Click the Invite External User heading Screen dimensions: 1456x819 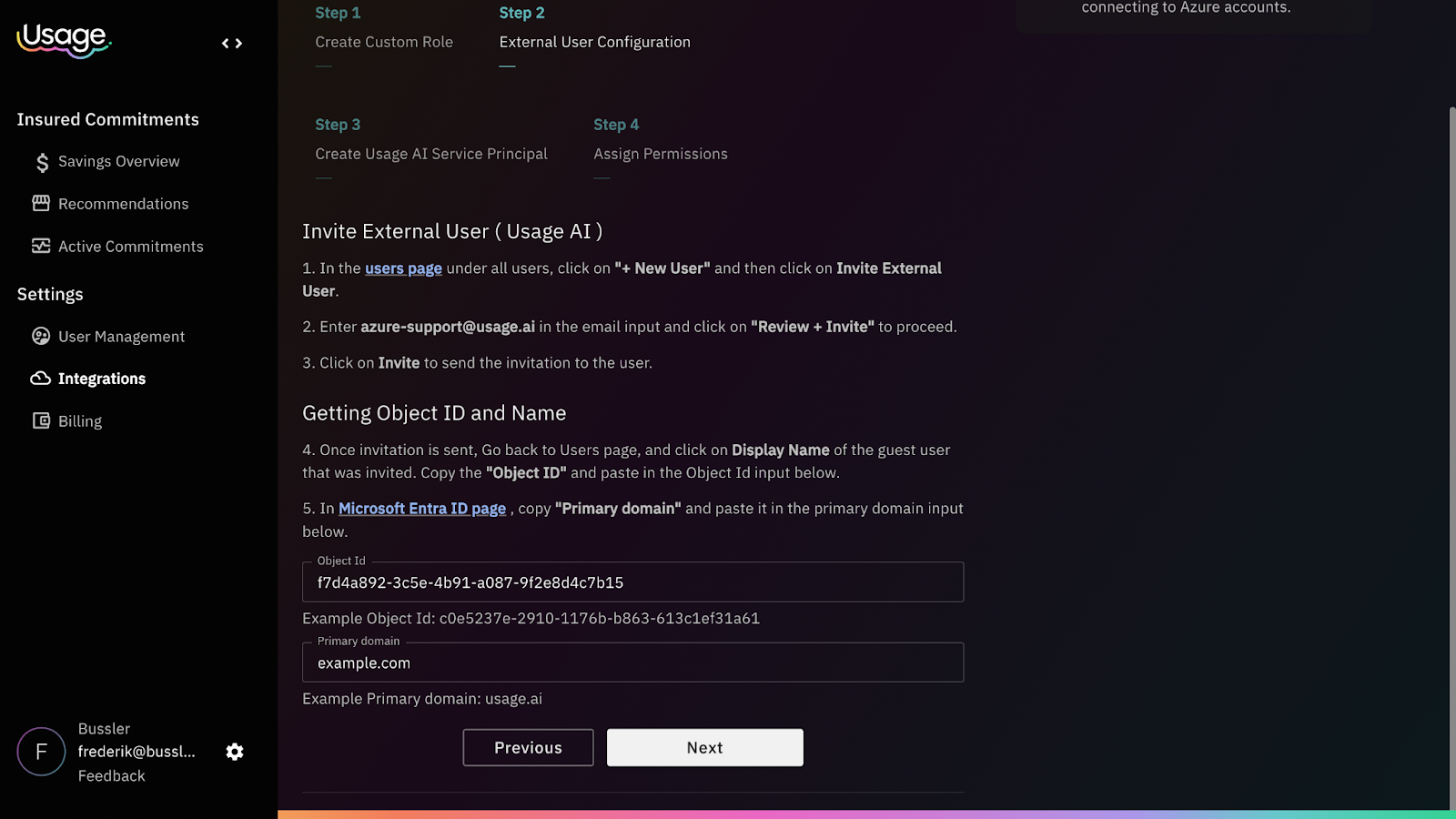[452, 231]
